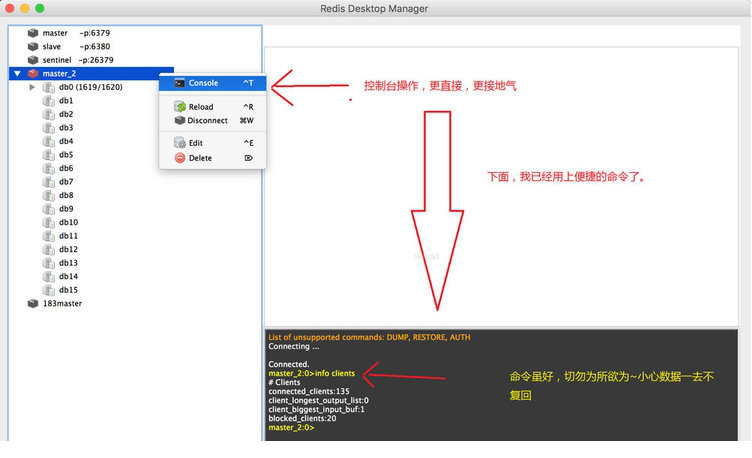752x458 pixels.
Task: Click the db7 database icon
Action: [x=48, y=182]
